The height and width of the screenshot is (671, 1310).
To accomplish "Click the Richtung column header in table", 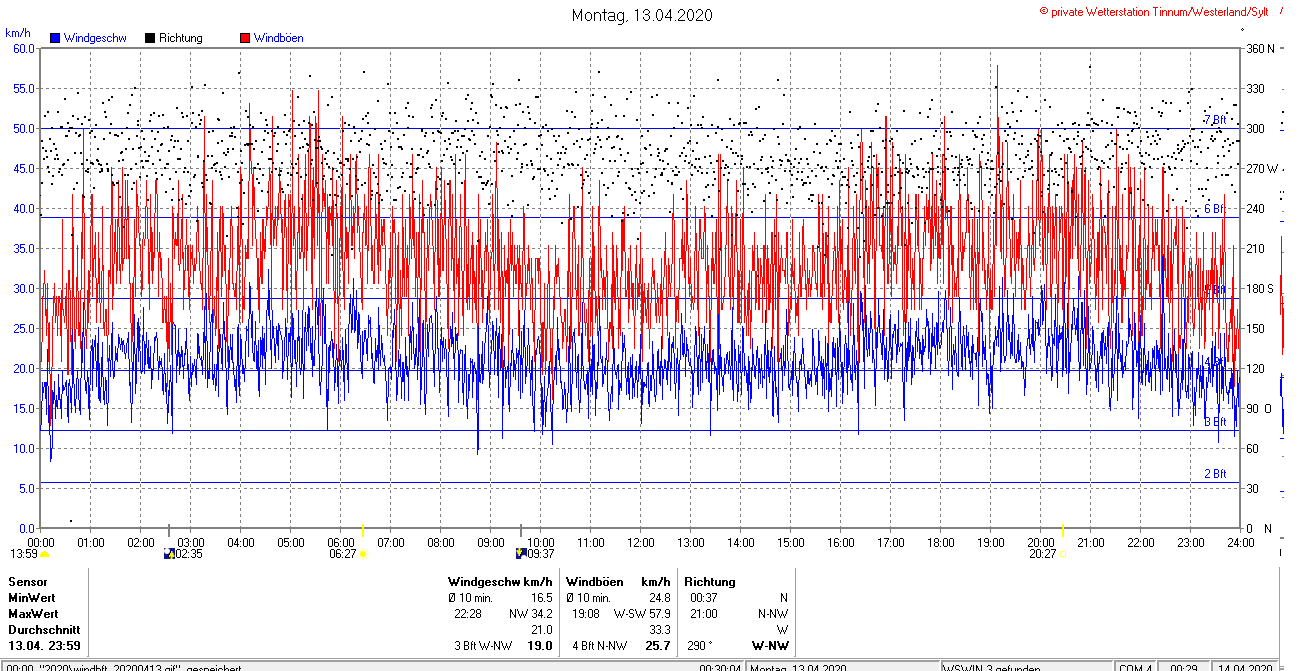I will [x=710, y=582].
